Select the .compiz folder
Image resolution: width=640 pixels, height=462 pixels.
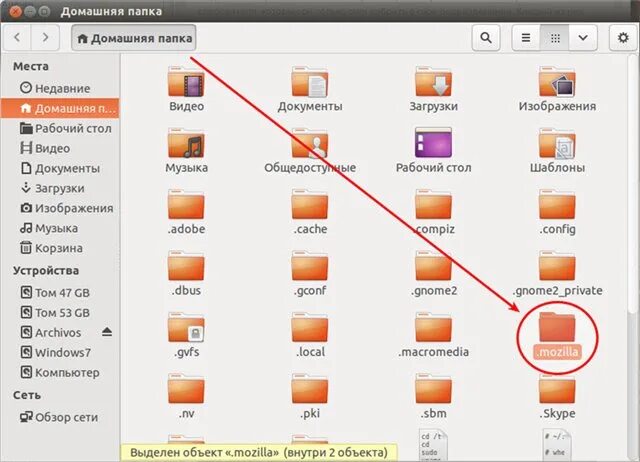(433, 205)
